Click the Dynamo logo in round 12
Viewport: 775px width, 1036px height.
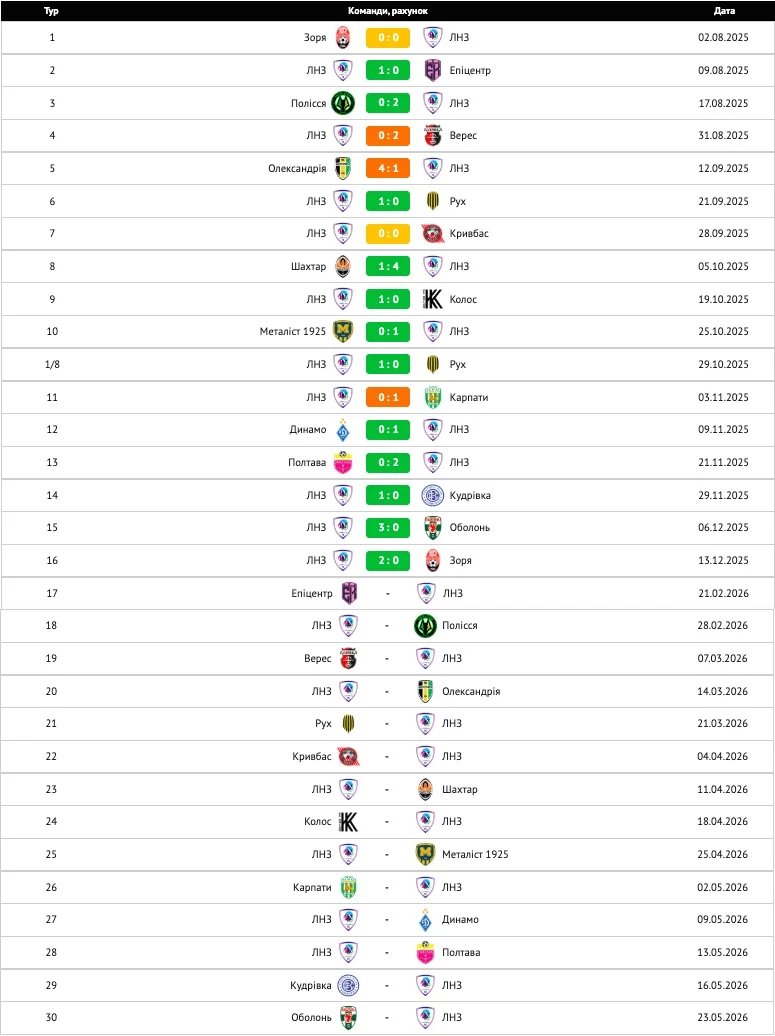pyautogui.click(x=343, y=429)
